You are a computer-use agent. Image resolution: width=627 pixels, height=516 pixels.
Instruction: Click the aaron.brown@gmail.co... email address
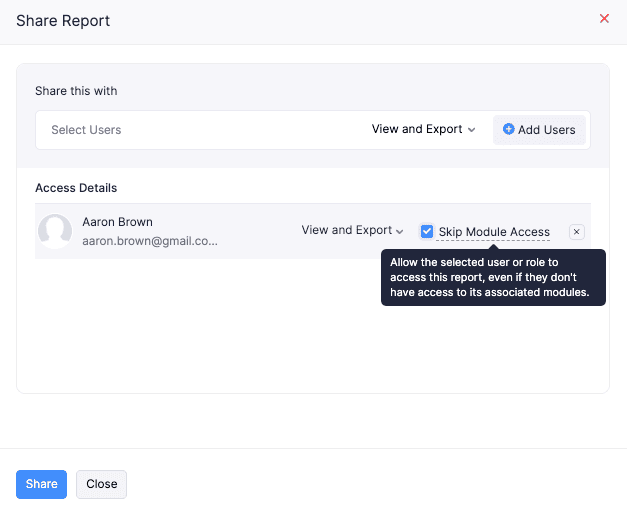149,241
